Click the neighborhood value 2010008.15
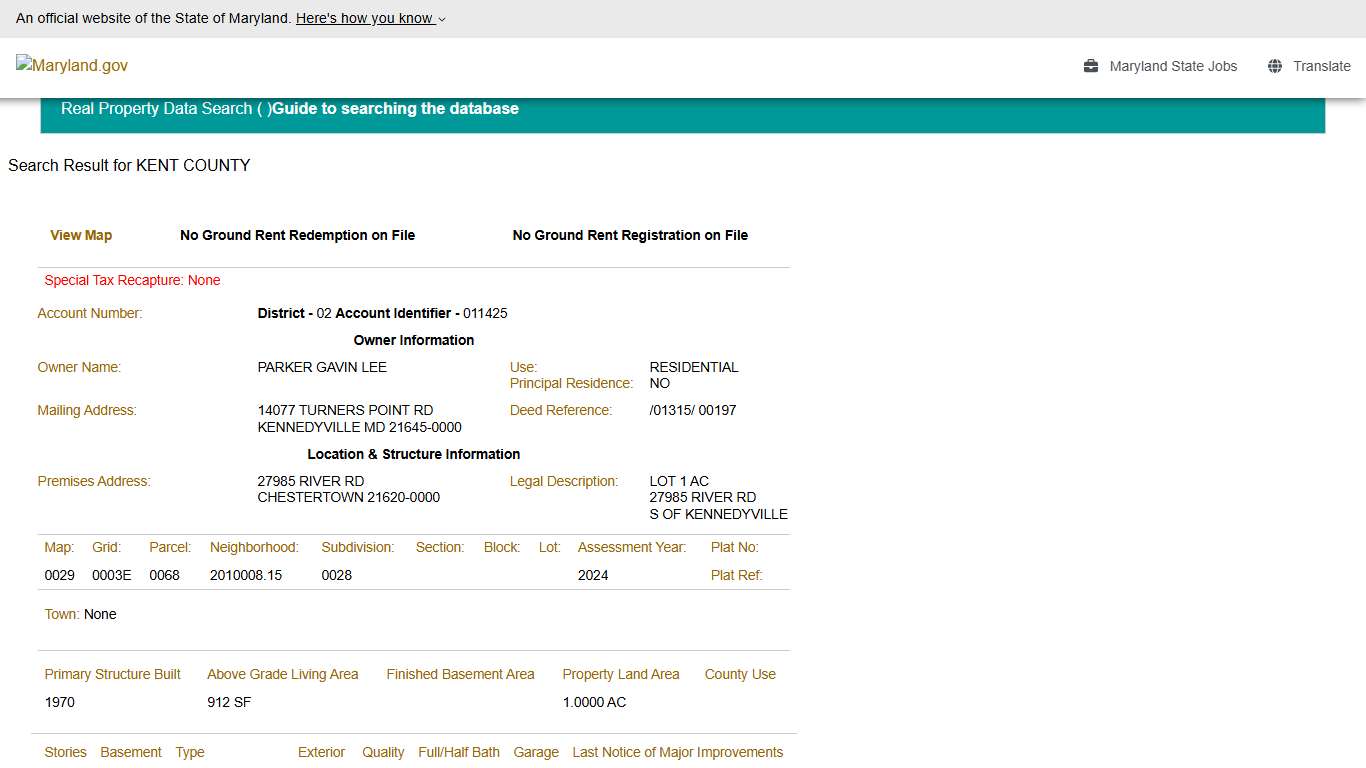The width and height of the screenshot is (1366, 768). point(246,575)
